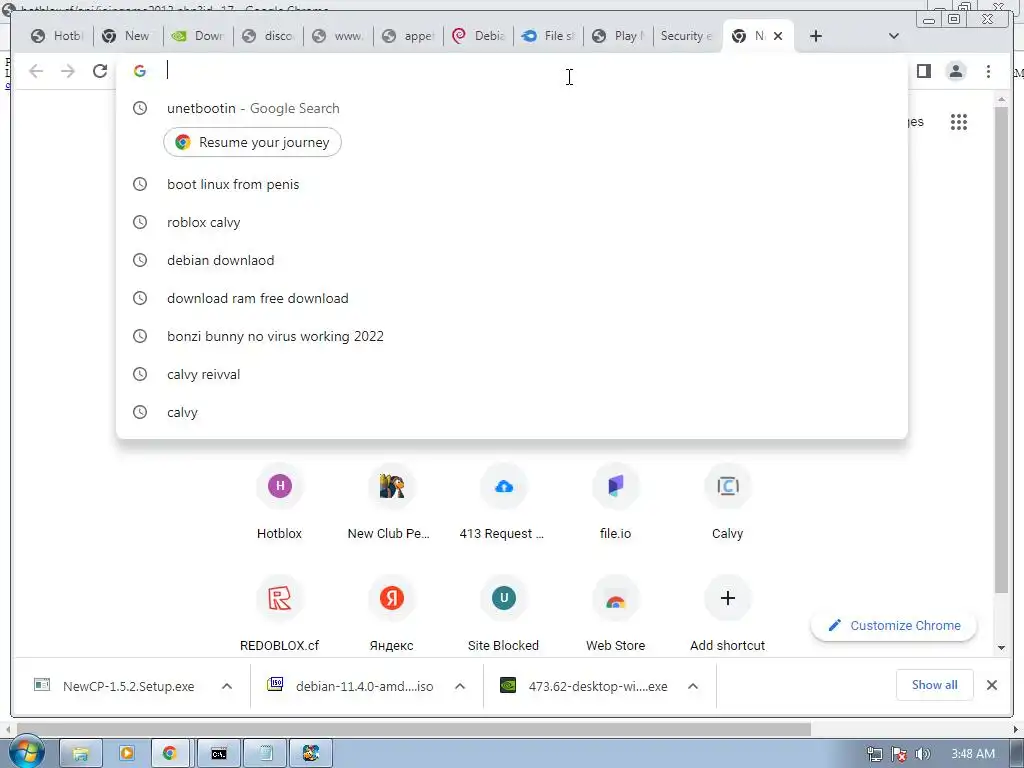Click Customize Chrome button

tap(893, 626)
